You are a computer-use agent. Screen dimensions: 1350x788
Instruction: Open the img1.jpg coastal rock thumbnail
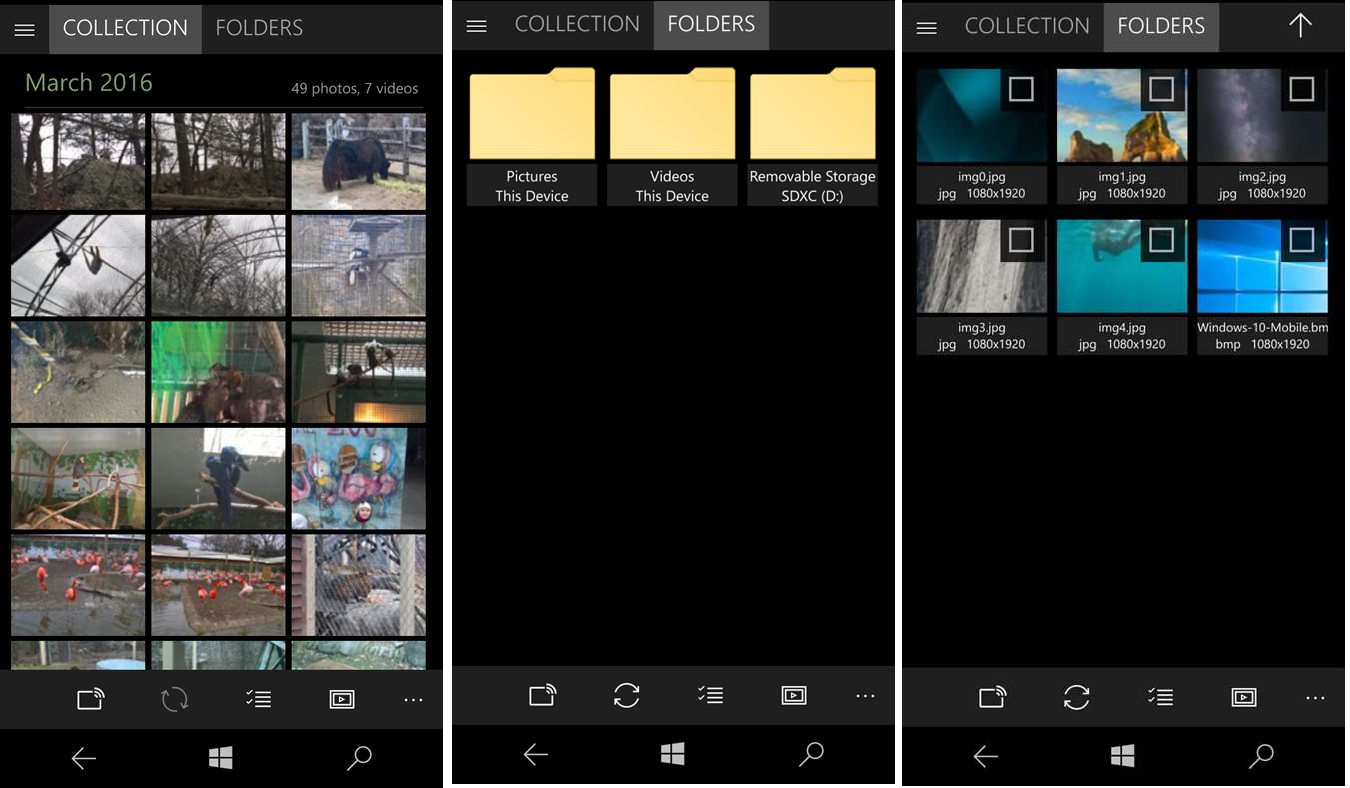[x=1122, y=116]
